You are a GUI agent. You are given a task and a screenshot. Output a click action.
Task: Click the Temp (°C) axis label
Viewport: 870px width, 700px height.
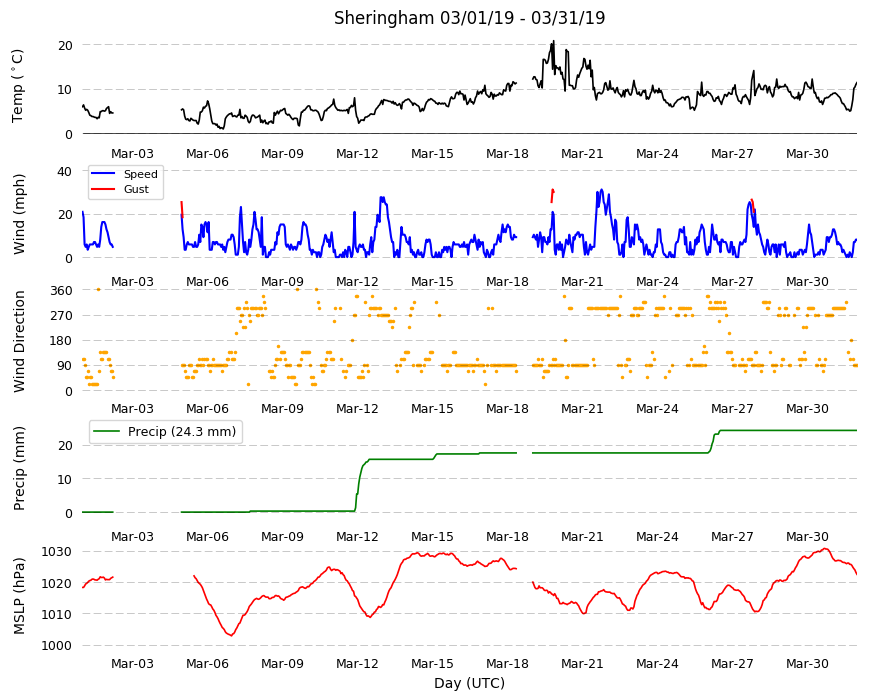(18, 86)
